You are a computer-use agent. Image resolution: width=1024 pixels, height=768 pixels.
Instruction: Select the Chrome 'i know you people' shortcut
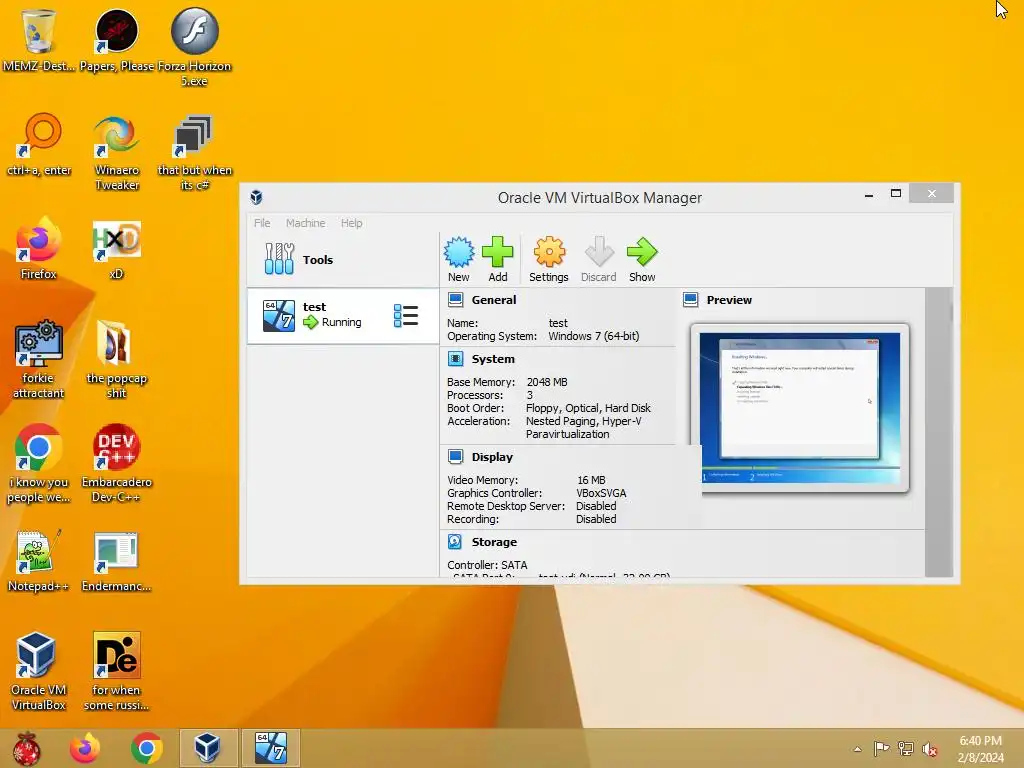pos(39,464)
